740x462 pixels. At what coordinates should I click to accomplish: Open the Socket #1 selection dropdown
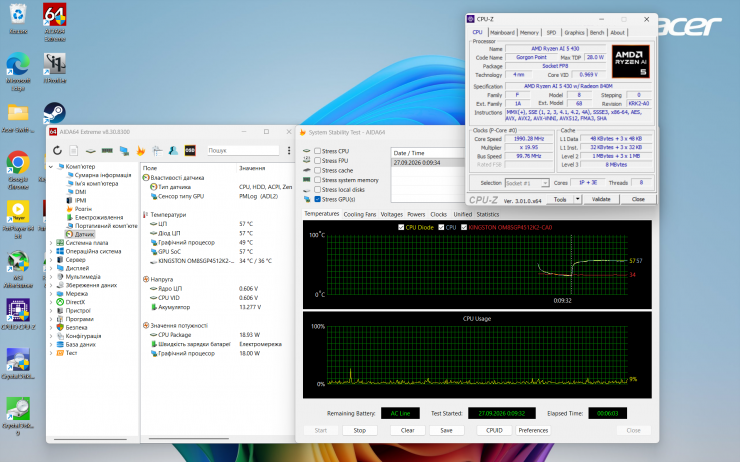527,183
